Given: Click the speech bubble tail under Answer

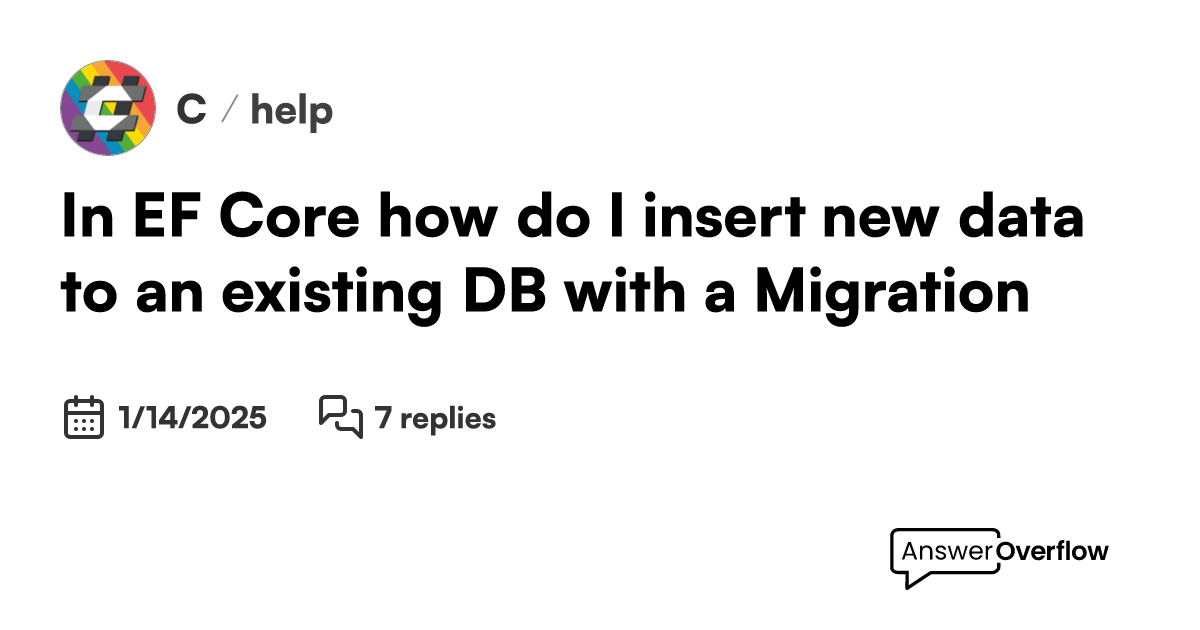Looking at the screenshot, I should click(x=910, y=578).
